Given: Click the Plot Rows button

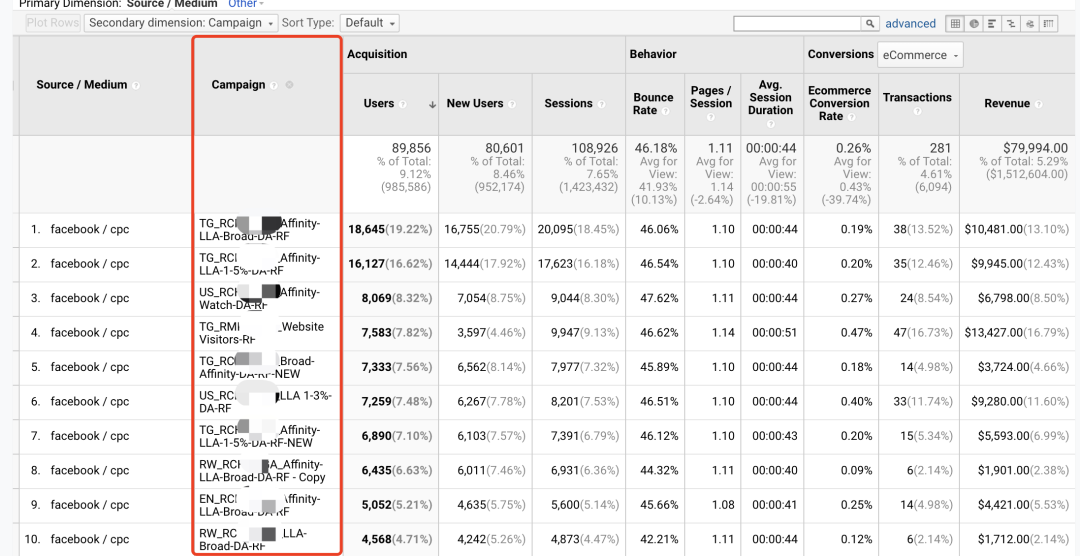Looking at the screenshot, I should point(53,23).
